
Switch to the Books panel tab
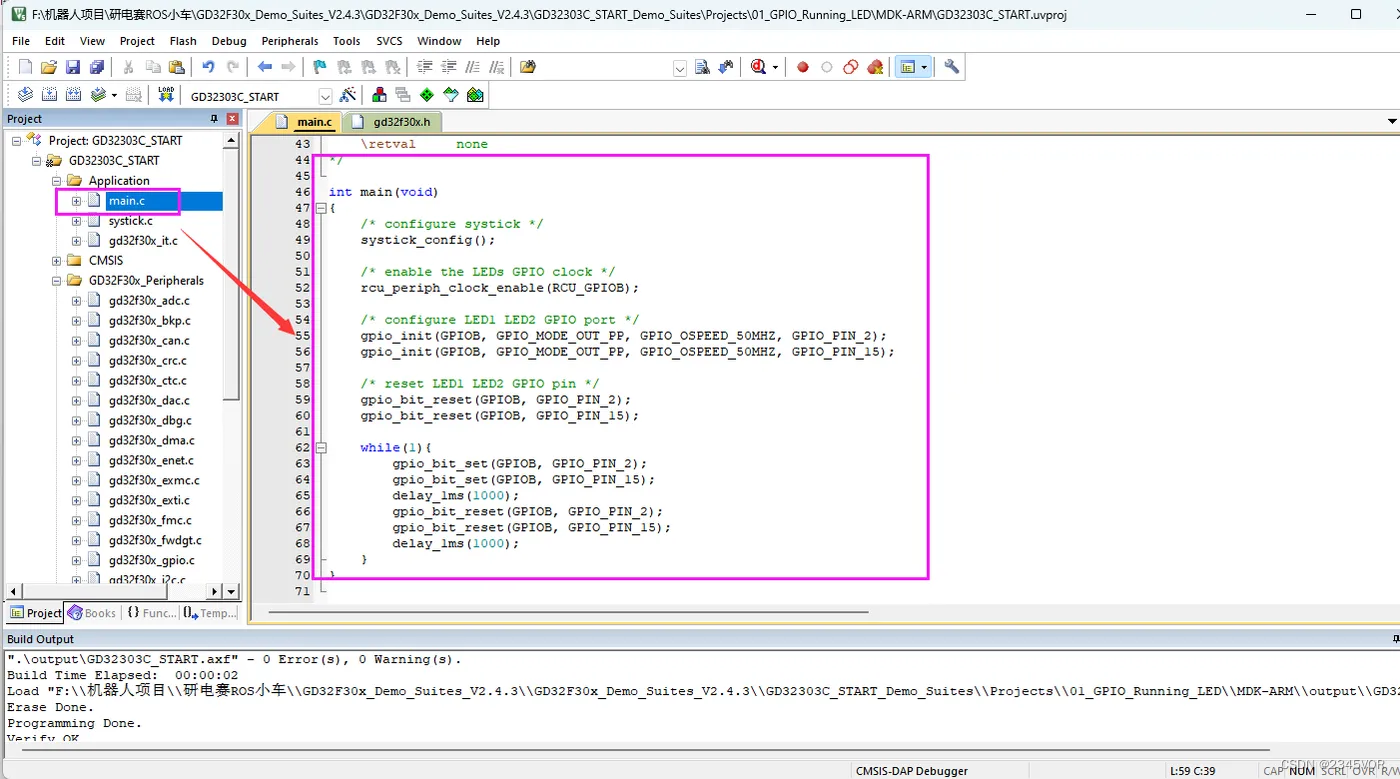92,613
